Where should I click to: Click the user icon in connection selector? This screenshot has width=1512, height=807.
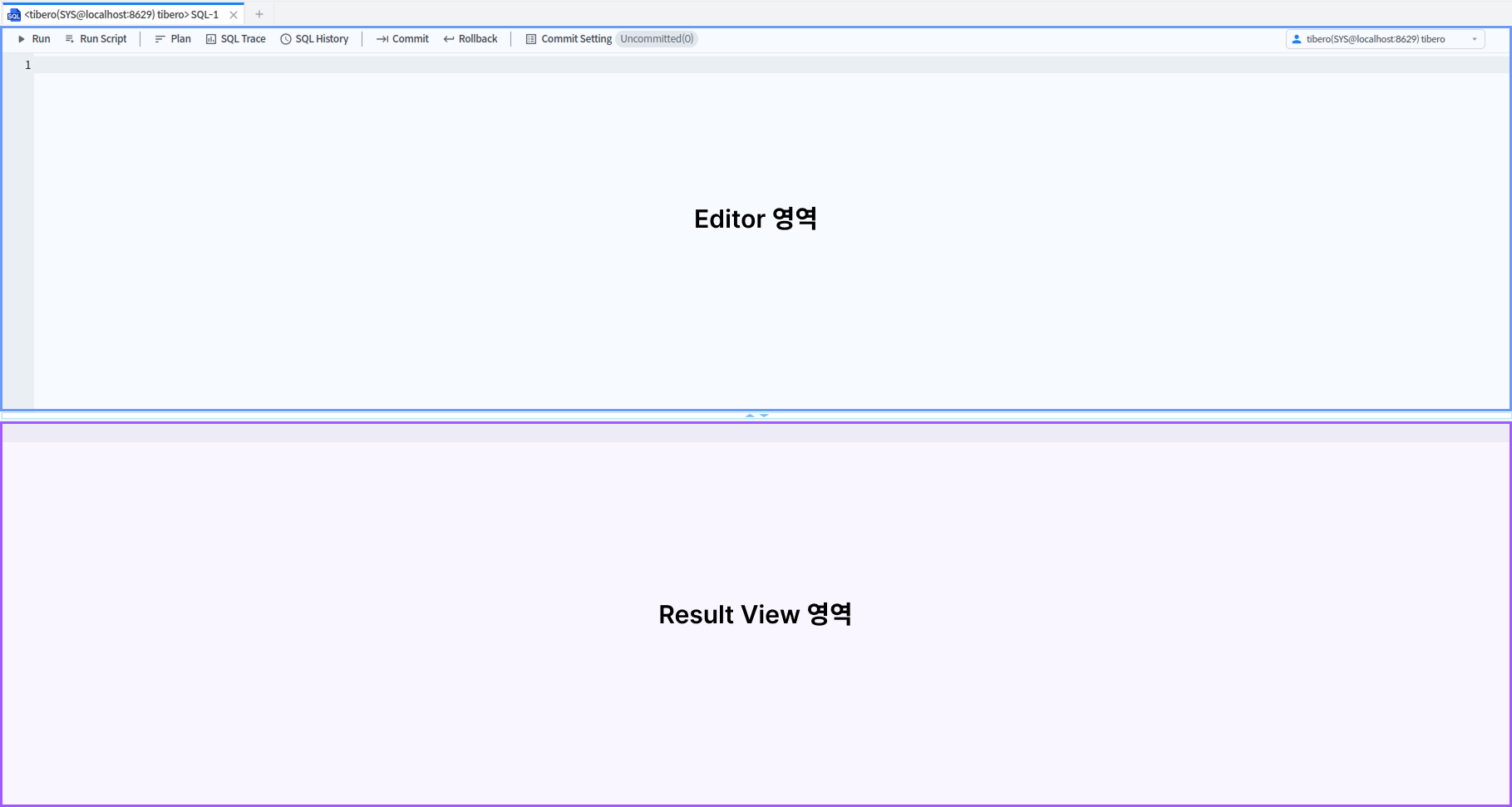coord(1297,39)
